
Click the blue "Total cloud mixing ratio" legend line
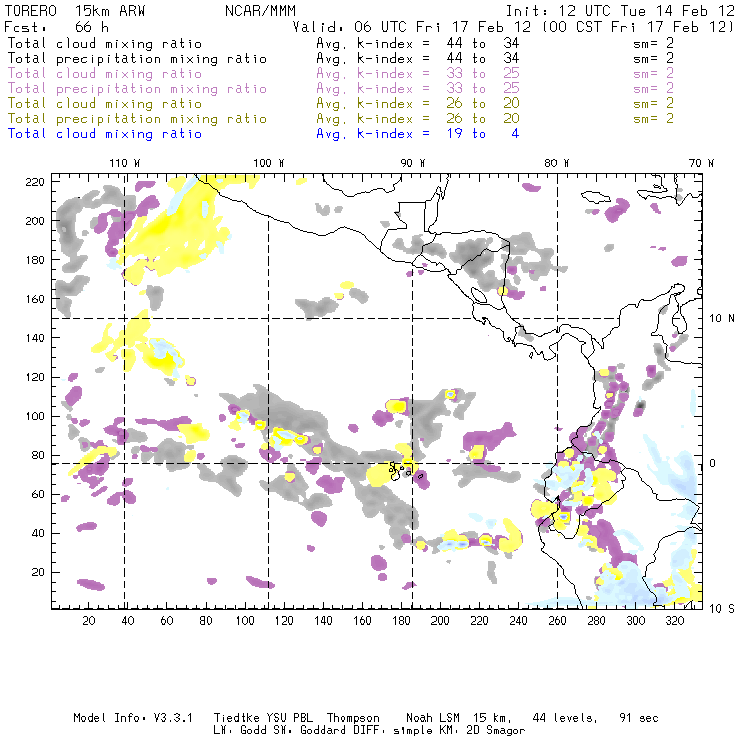click(x=104, y=133)
